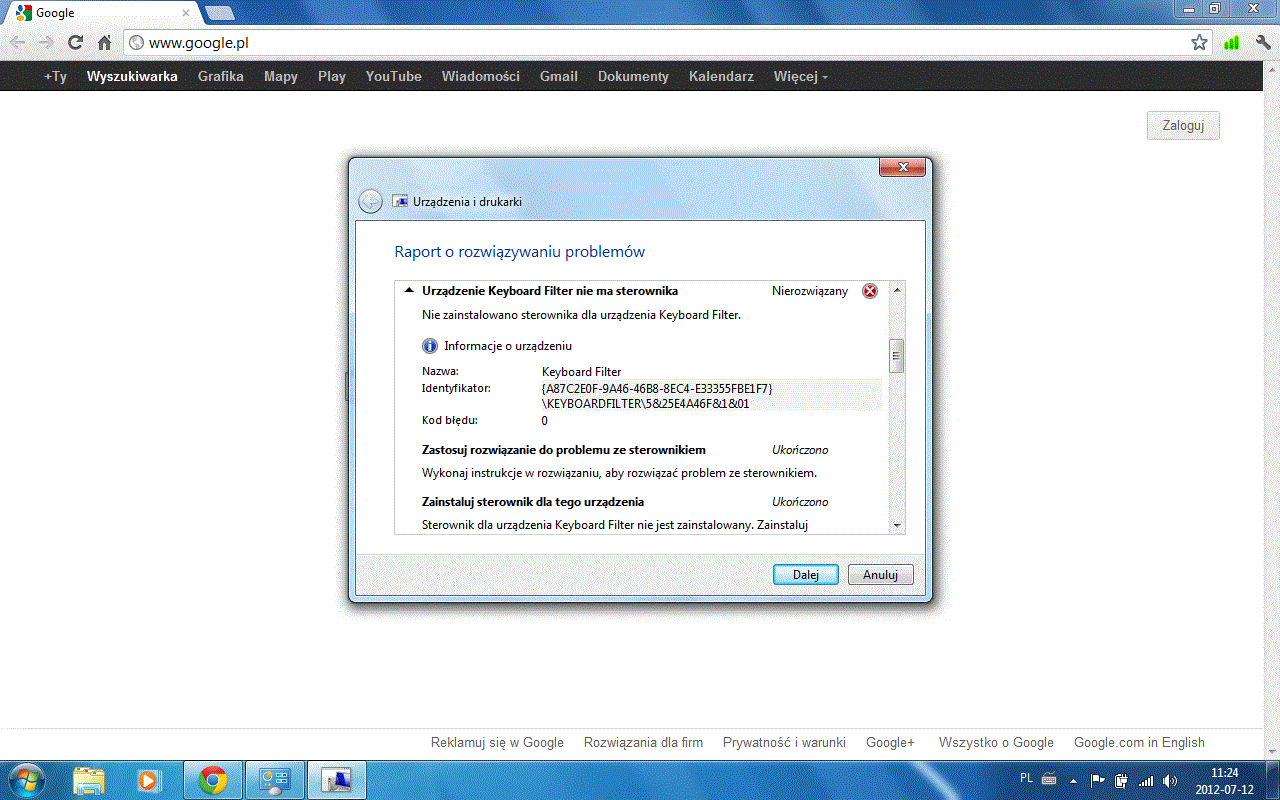Open Prywatność i warunki link

pos(784,743)
